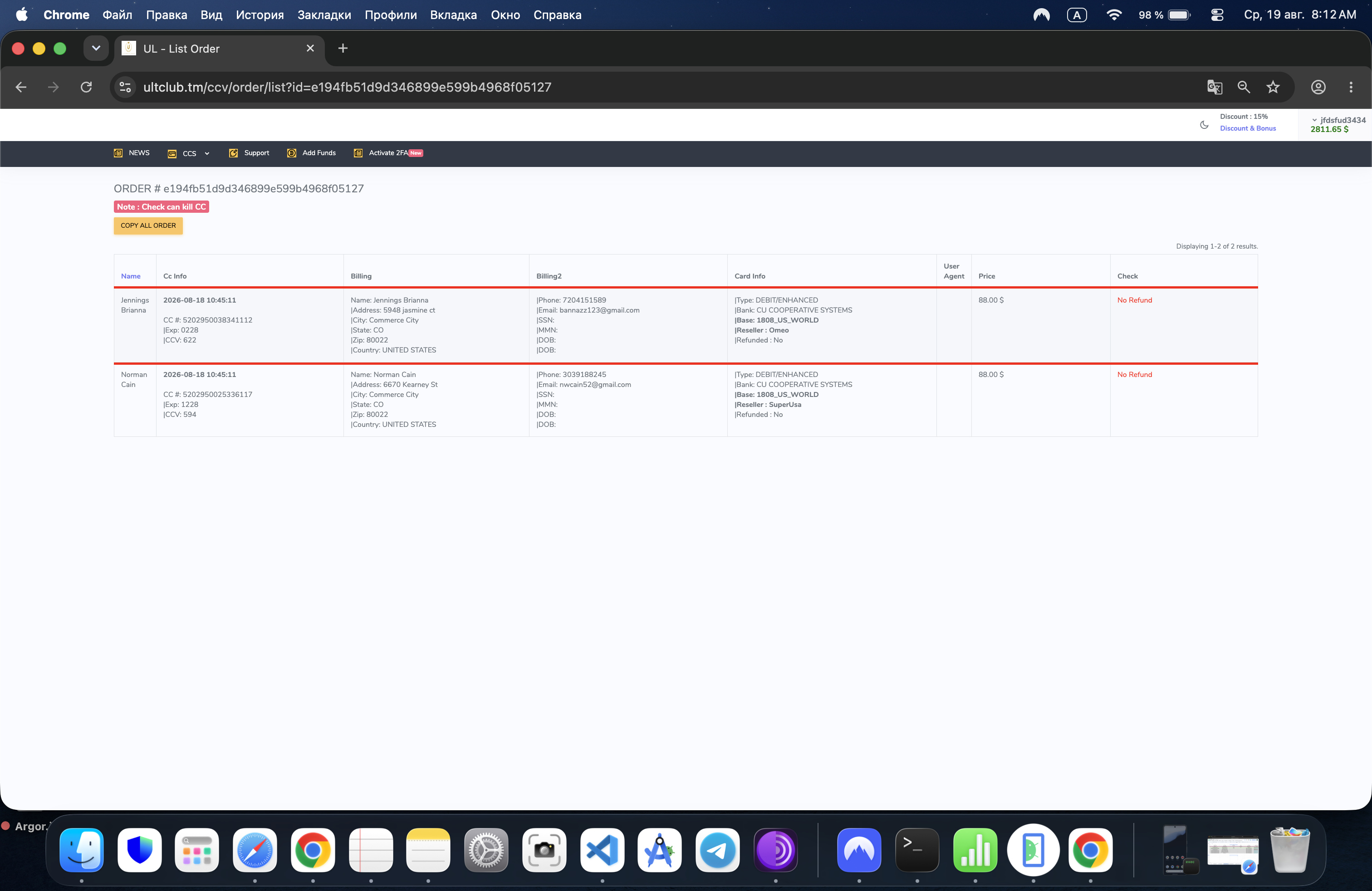Open the Справка menu

(558, 15)
